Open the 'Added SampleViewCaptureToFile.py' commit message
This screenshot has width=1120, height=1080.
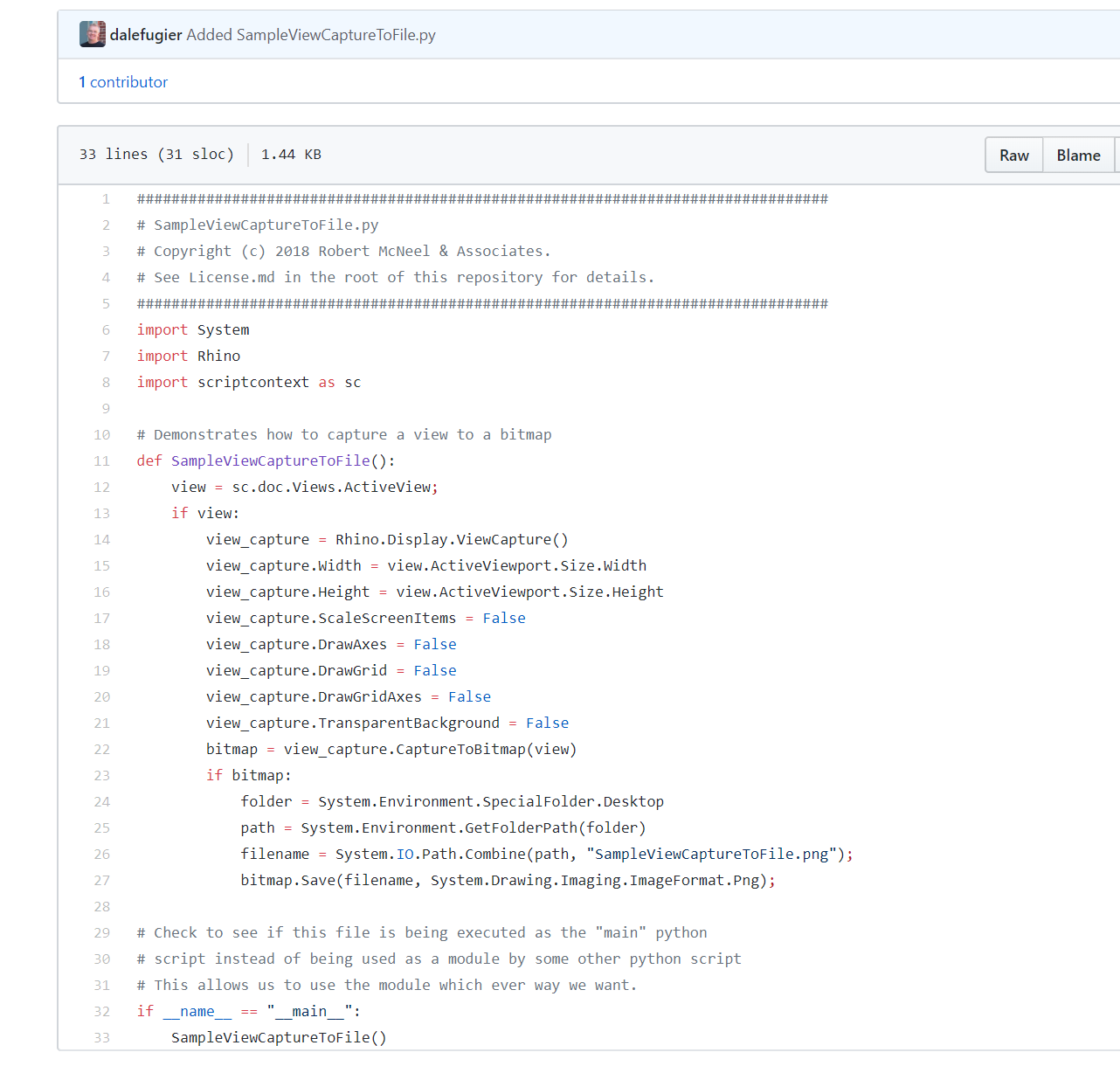(311, 35)
